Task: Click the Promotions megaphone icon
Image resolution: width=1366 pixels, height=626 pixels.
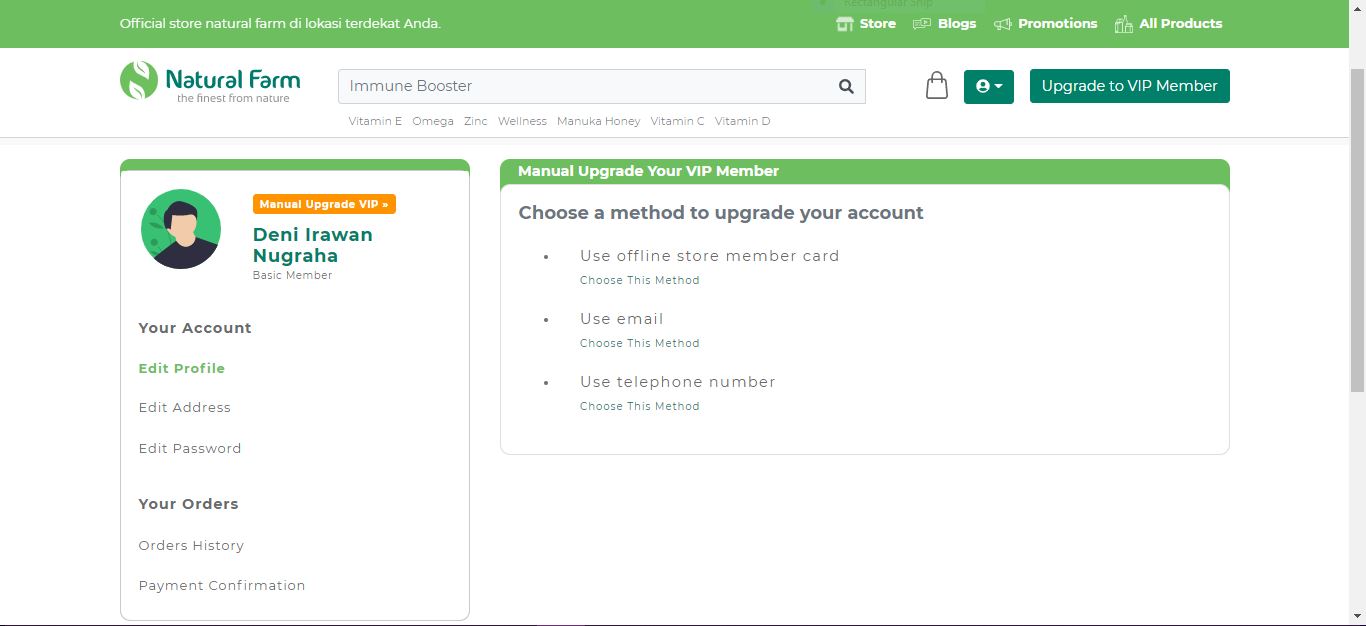Action: pos(1002,24)
